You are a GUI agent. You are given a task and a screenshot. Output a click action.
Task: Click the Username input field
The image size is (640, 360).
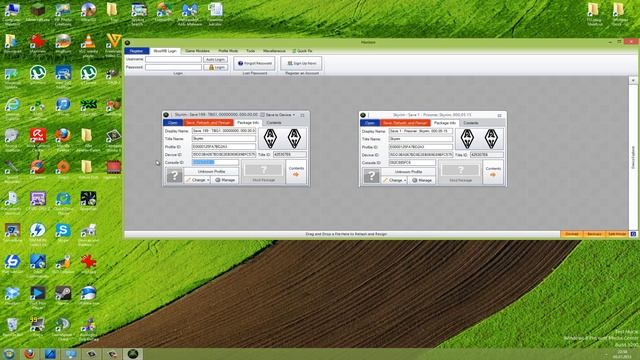pyautogui.click(x=173, y=59)
